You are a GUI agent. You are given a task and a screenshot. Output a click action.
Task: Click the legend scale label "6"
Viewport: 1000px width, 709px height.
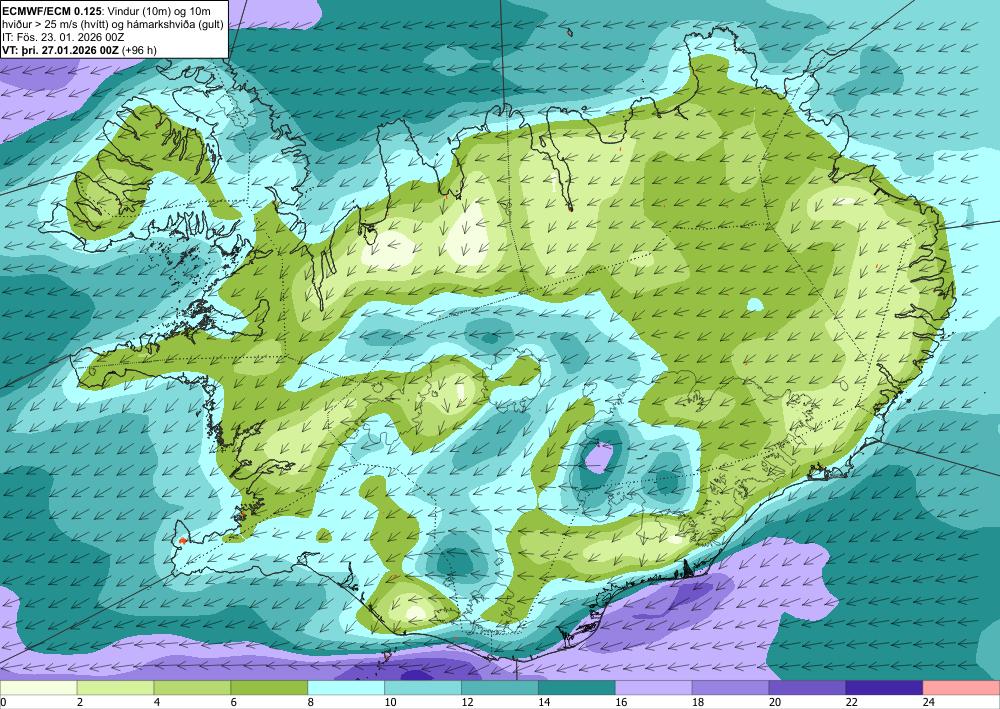234,703
